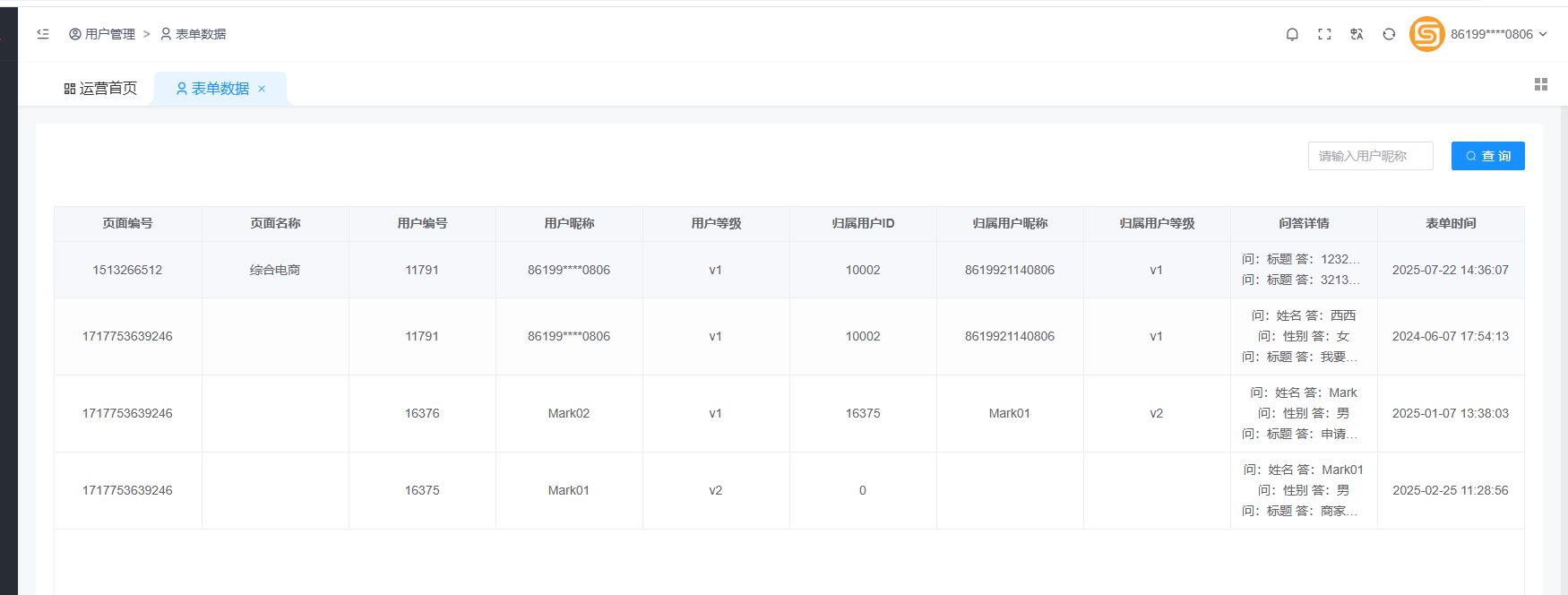The width and height of the screenshot is (1568, 595).
Task: Toggle fullscreen mode icon
Action: tap(1324, 34)
